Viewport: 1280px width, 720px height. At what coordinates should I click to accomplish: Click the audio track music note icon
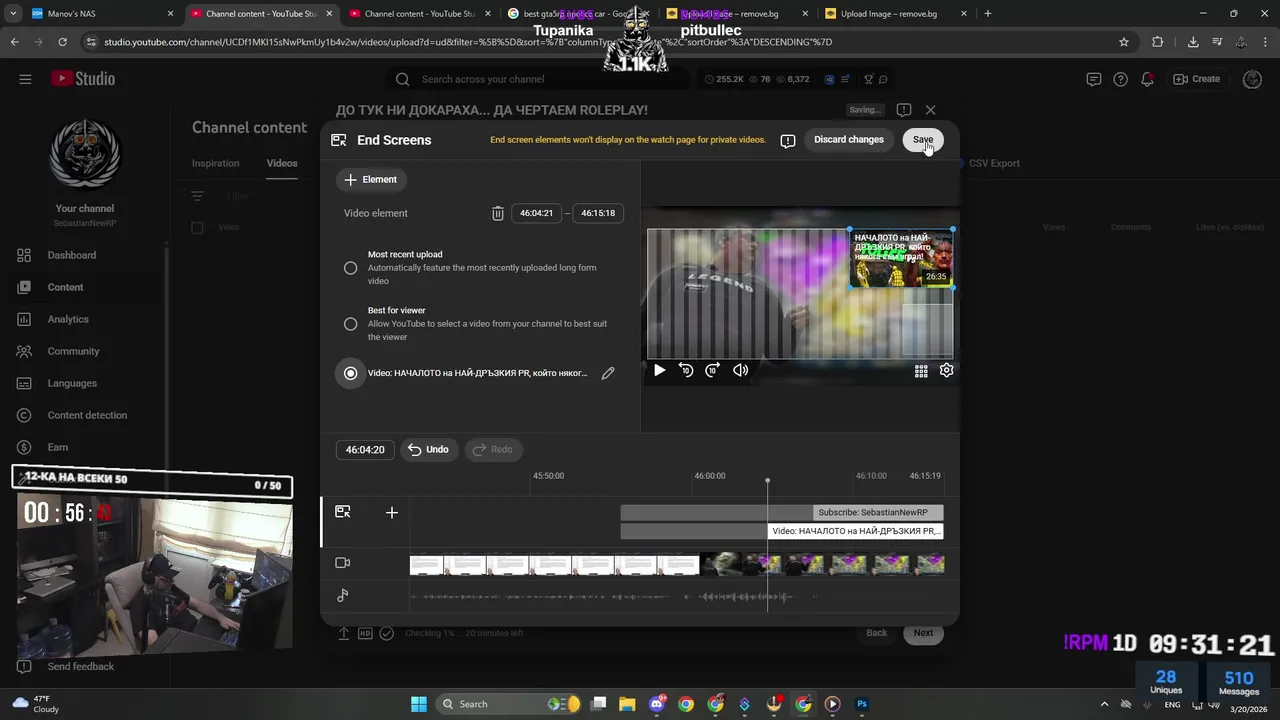[x=342, y=596]
